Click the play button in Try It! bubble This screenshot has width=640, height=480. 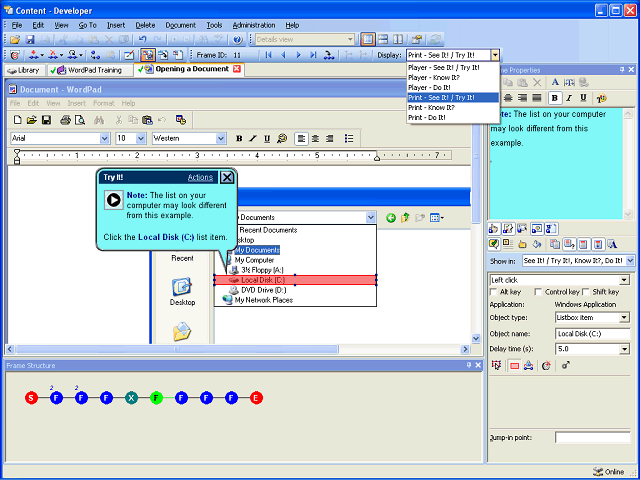(113, 200)
